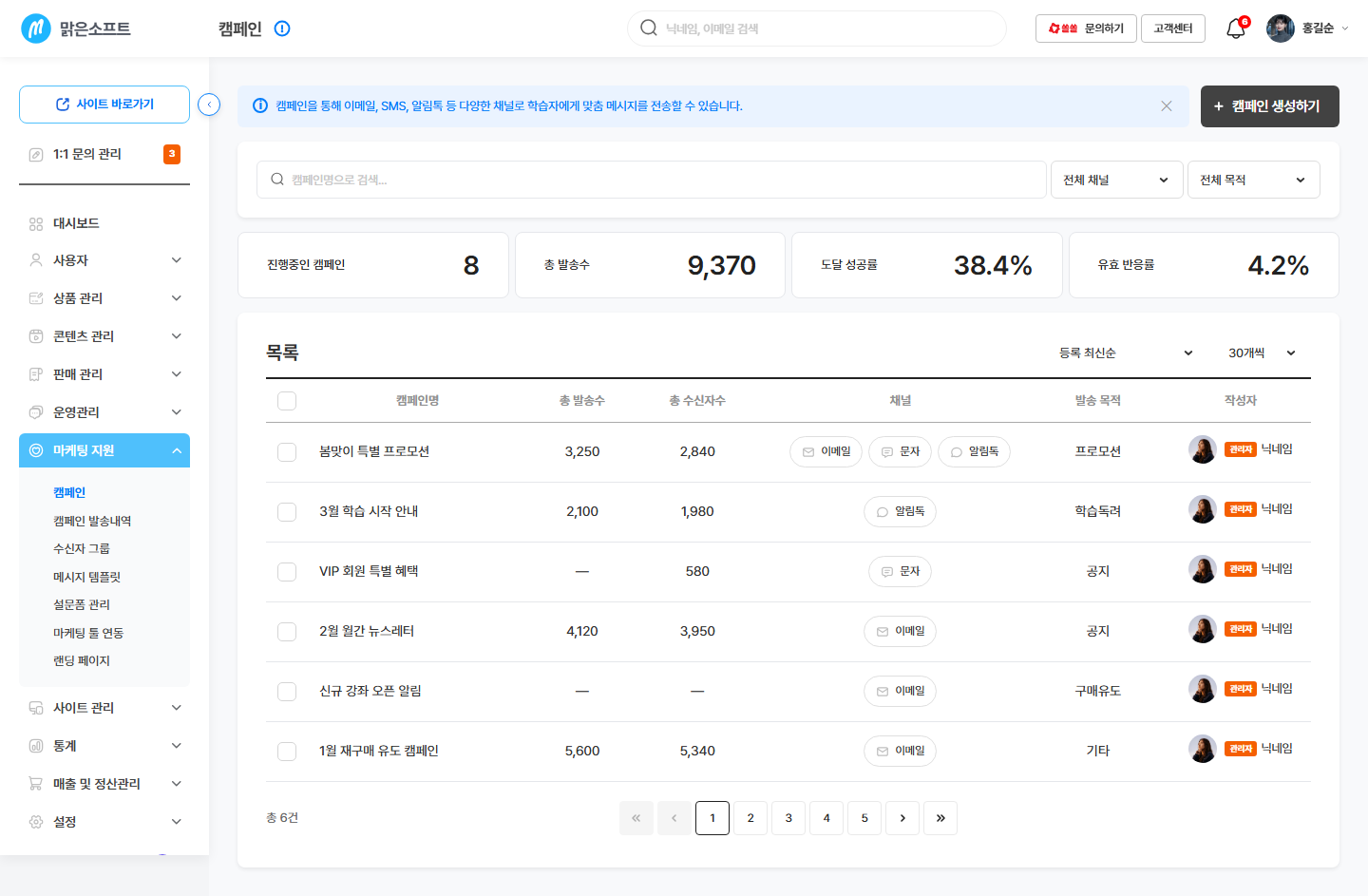Open 캠페인 발송내역 submenu item
The image size is (1368, 896).
pyautogui.click(x=92, y=521)
